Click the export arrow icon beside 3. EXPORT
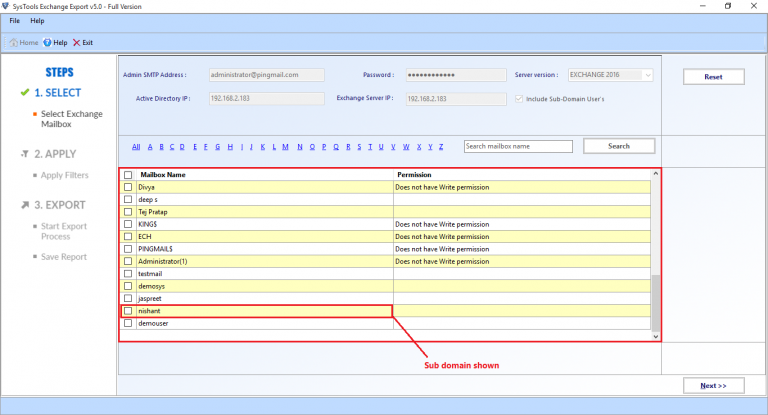The height and width of the screenshot is (415, 768). (x=25, y=205)
